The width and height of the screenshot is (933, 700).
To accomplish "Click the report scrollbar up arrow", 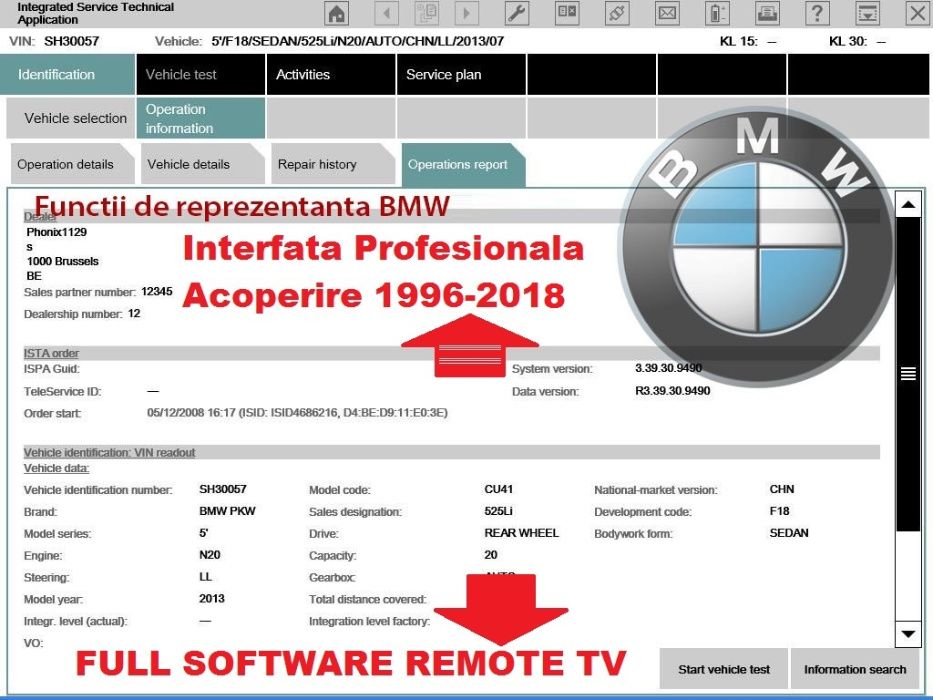I will [x=908, y=205].
